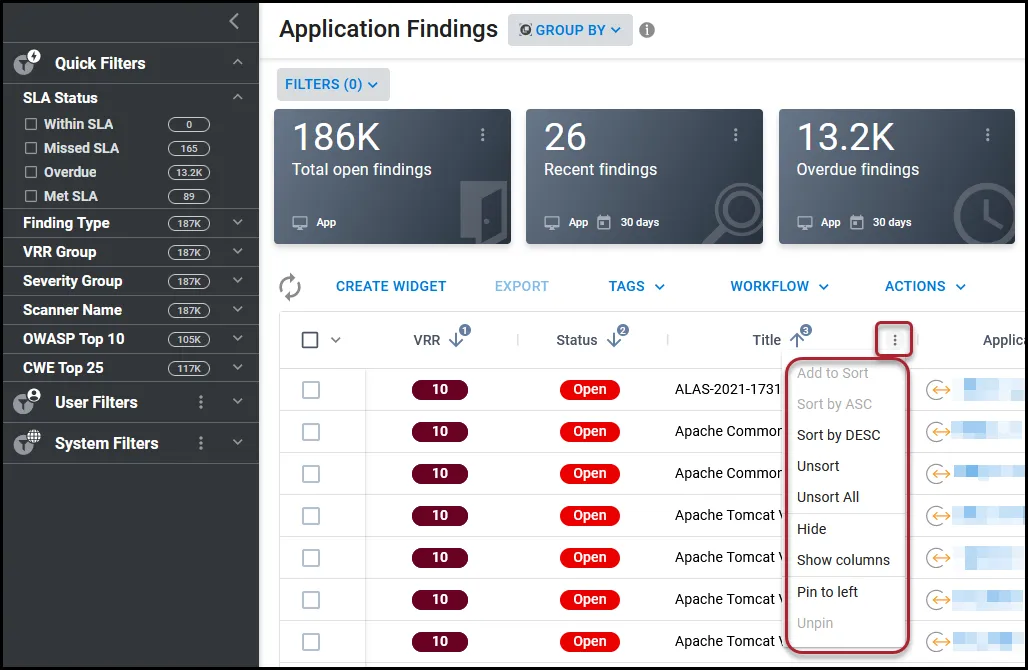
Task: Click the Status column header label
Action: (x=576, y=340)
